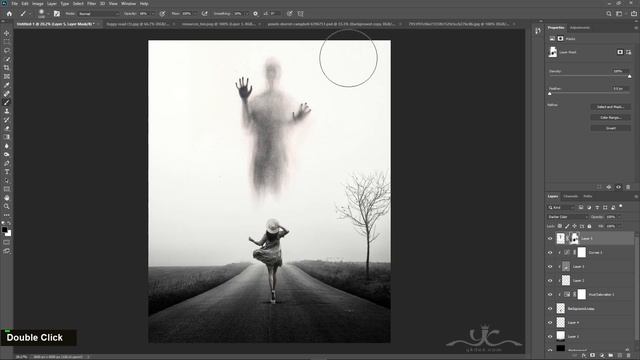This screenshot has width=640, height=360.
Task: Toggle pressure for size button
Action: point(289,13)
